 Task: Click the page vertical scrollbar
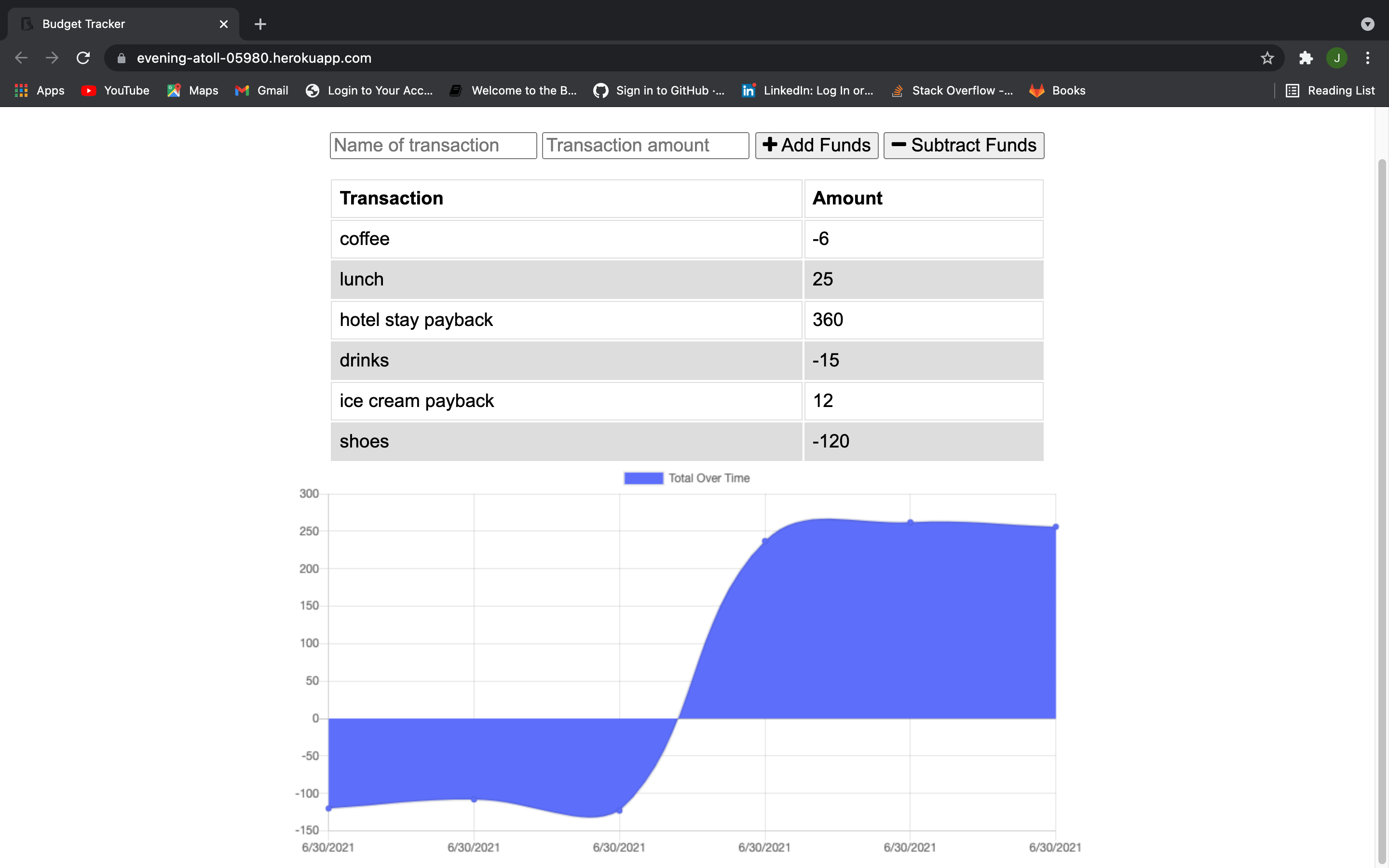tap(1382, 511)
